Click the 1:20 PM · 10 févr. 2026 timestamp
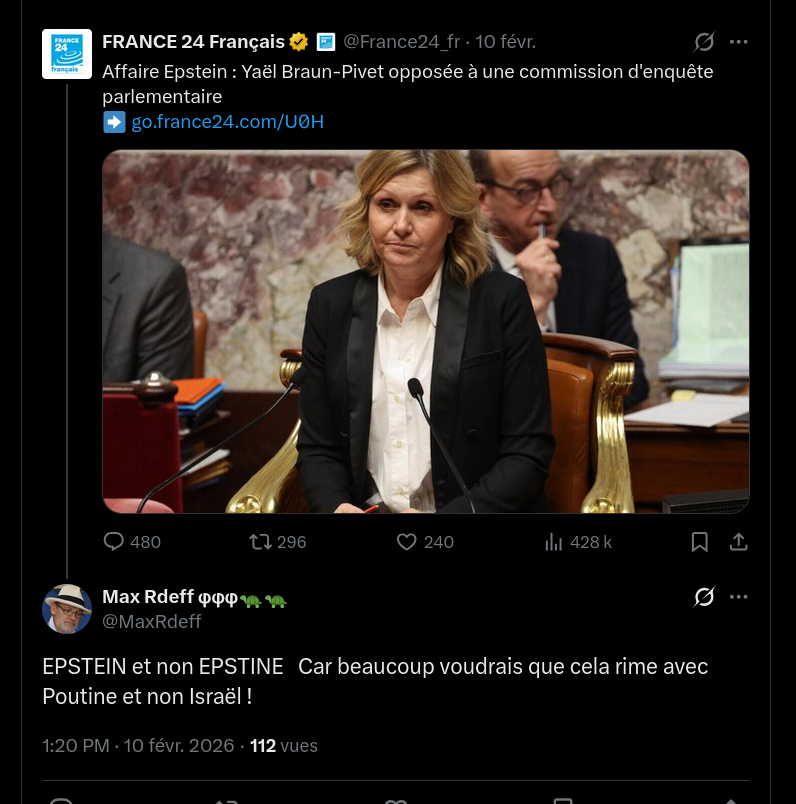 point(138,746)
